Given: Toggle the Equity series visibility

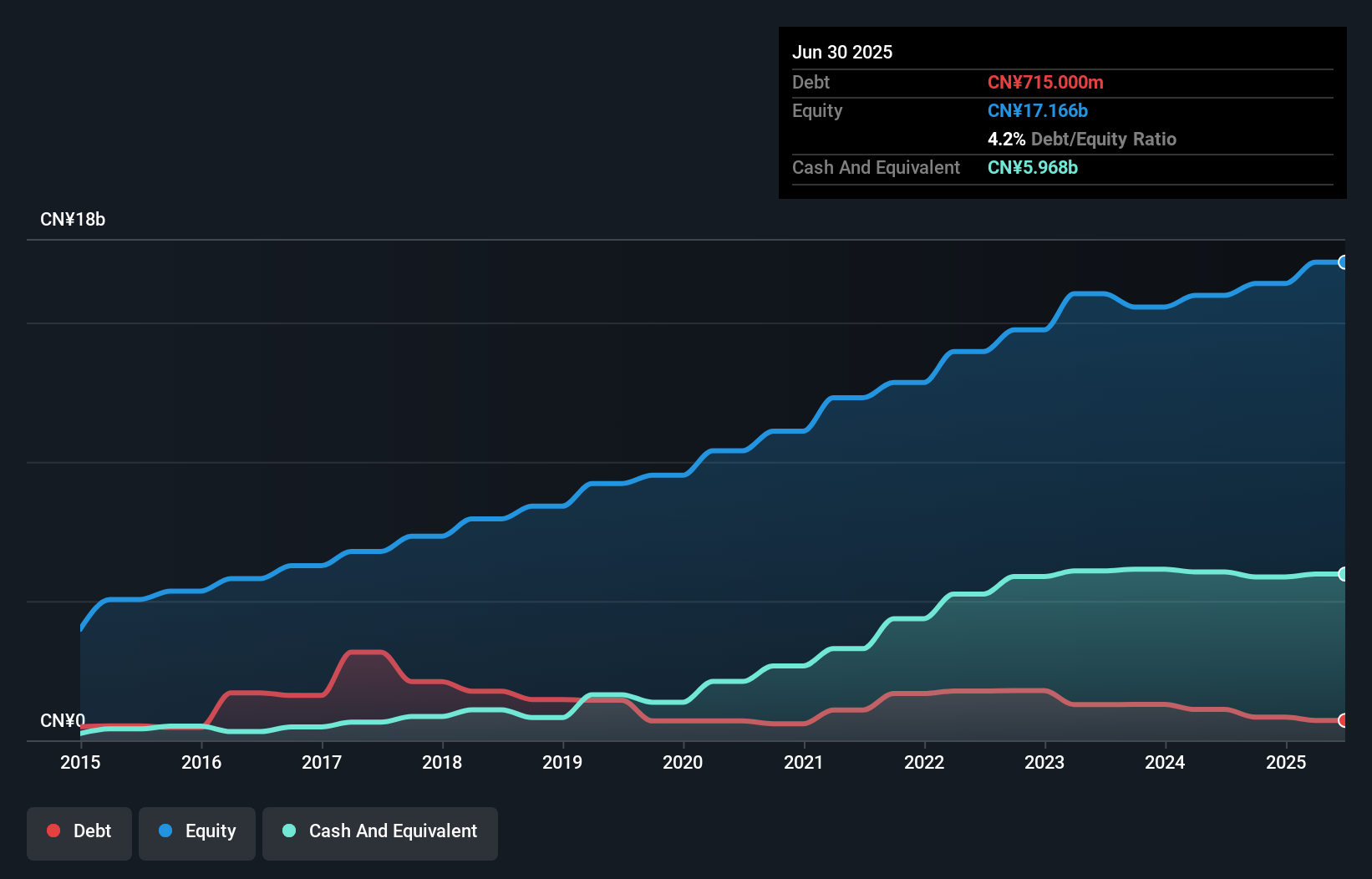Looking at the screenshot, I should (197, 832).
